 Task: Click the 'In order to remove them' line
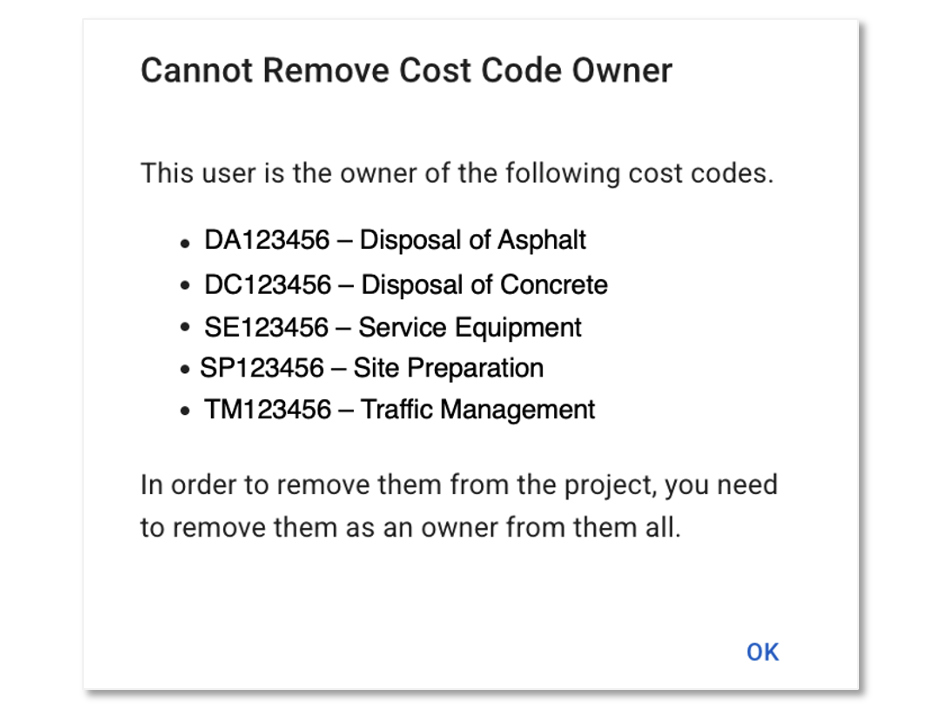point(459,486)
